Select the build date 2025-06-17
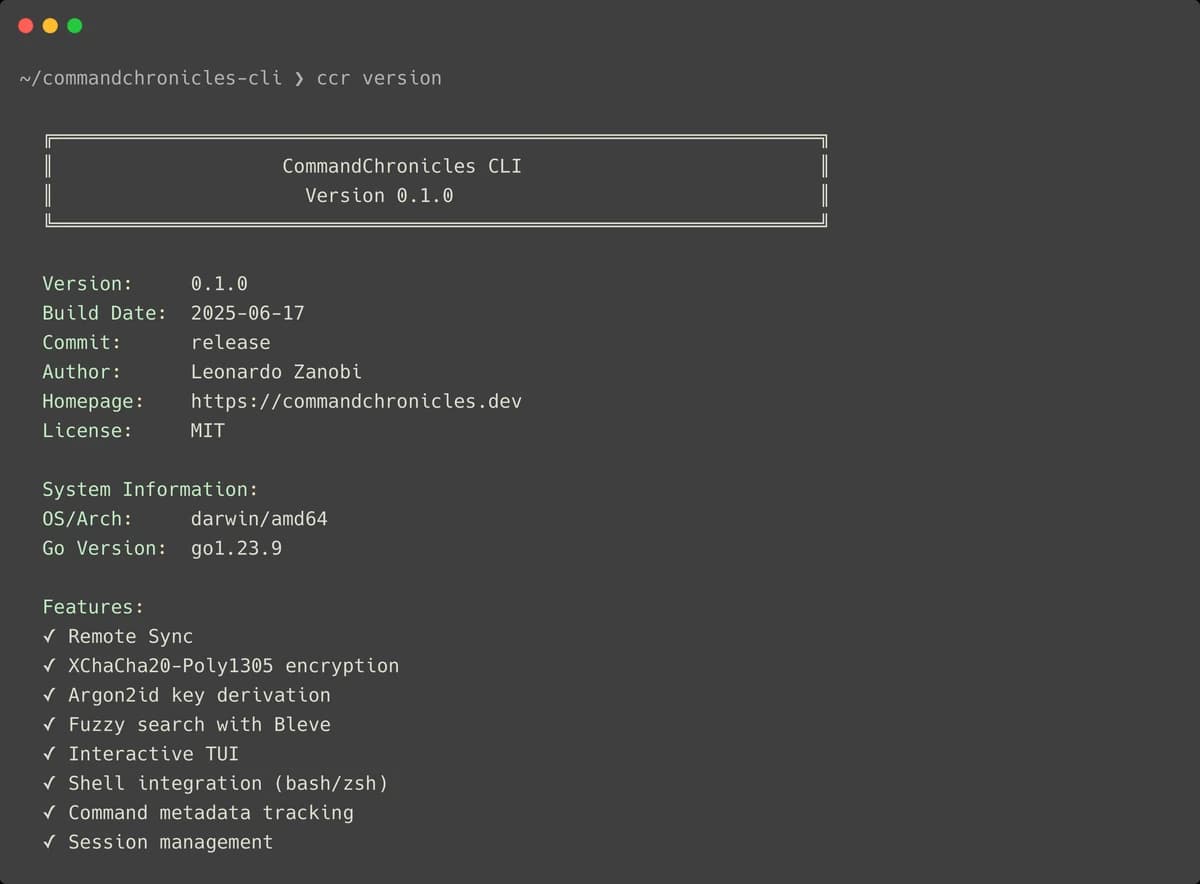The image size is (1200, 884). coord(248,313)
